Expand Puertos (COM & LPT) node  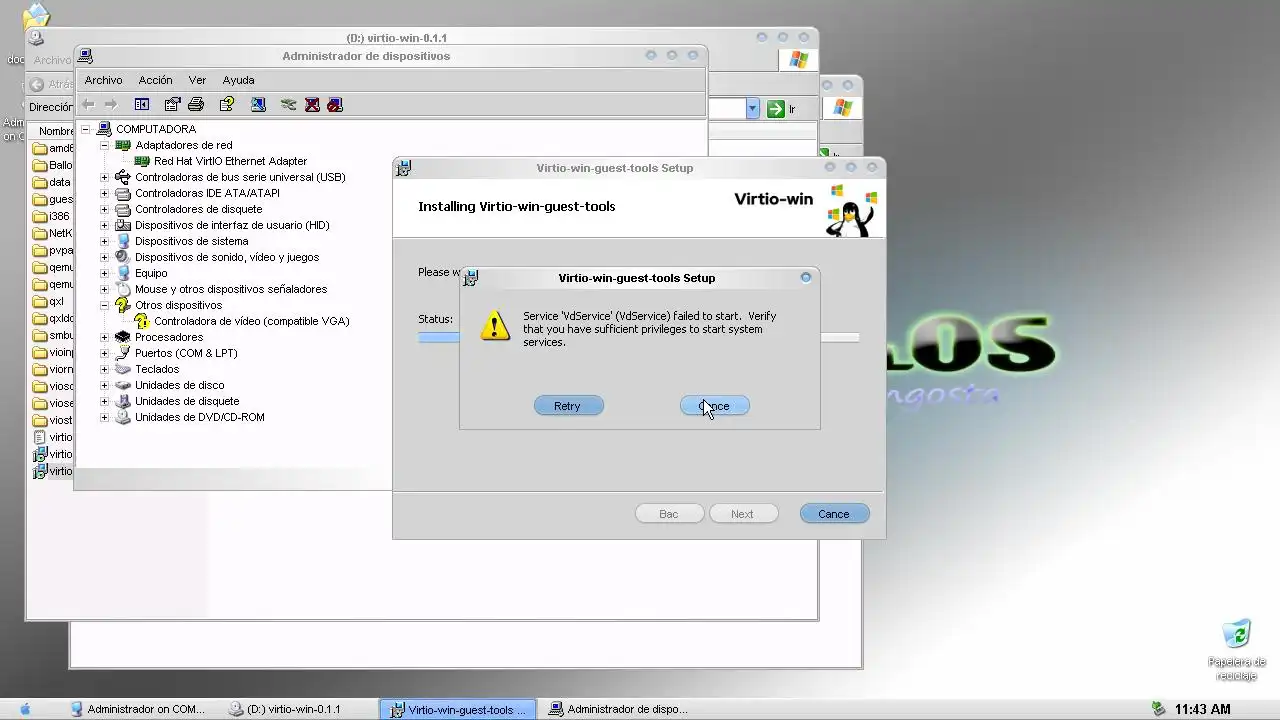click(x=104, y=353)
